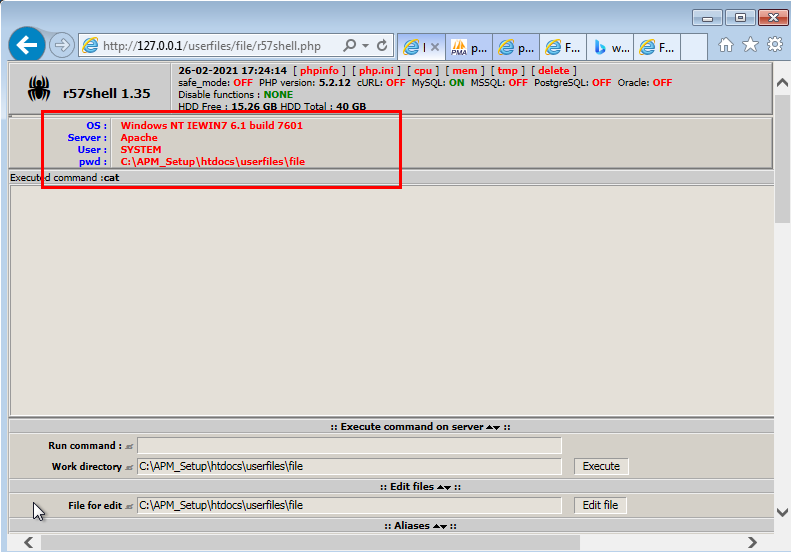Click the vertical scrollbar up arrow
Screen dimensions: 791x552
pyautogui.click(x=782, y=82)
